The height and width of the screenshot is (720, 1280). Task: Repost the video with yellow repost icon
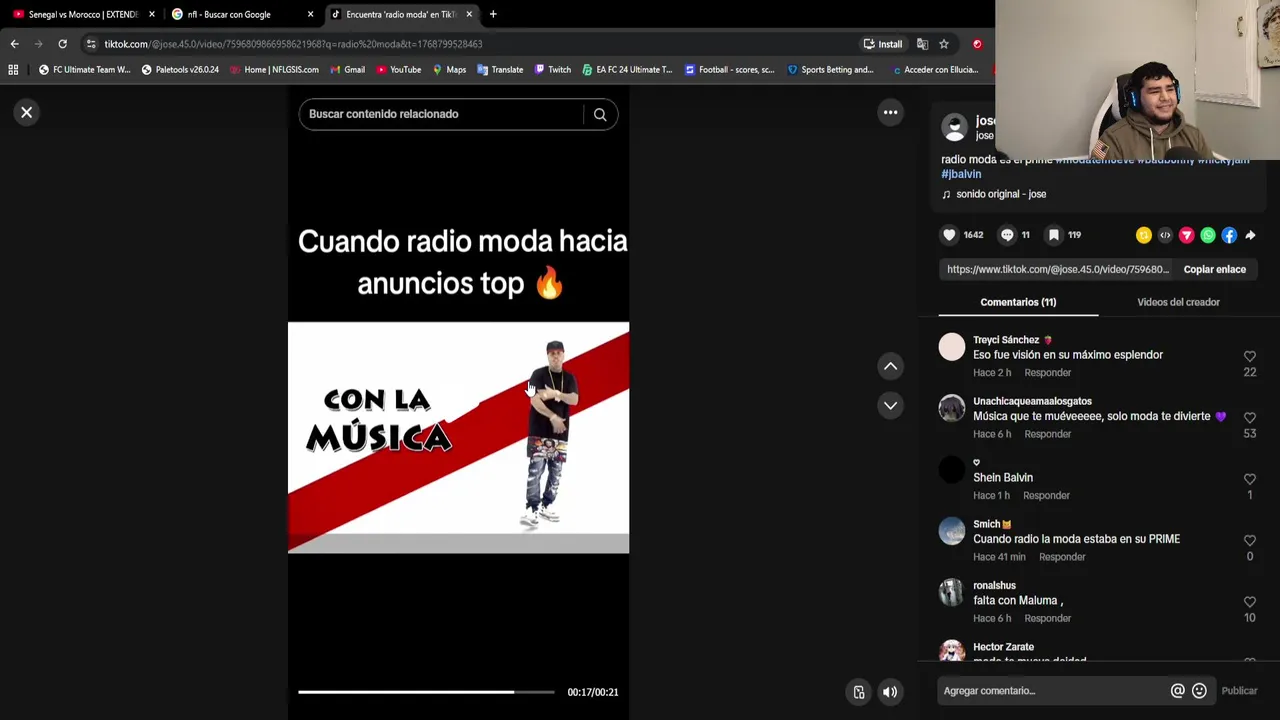click(x=1144, y=235)
